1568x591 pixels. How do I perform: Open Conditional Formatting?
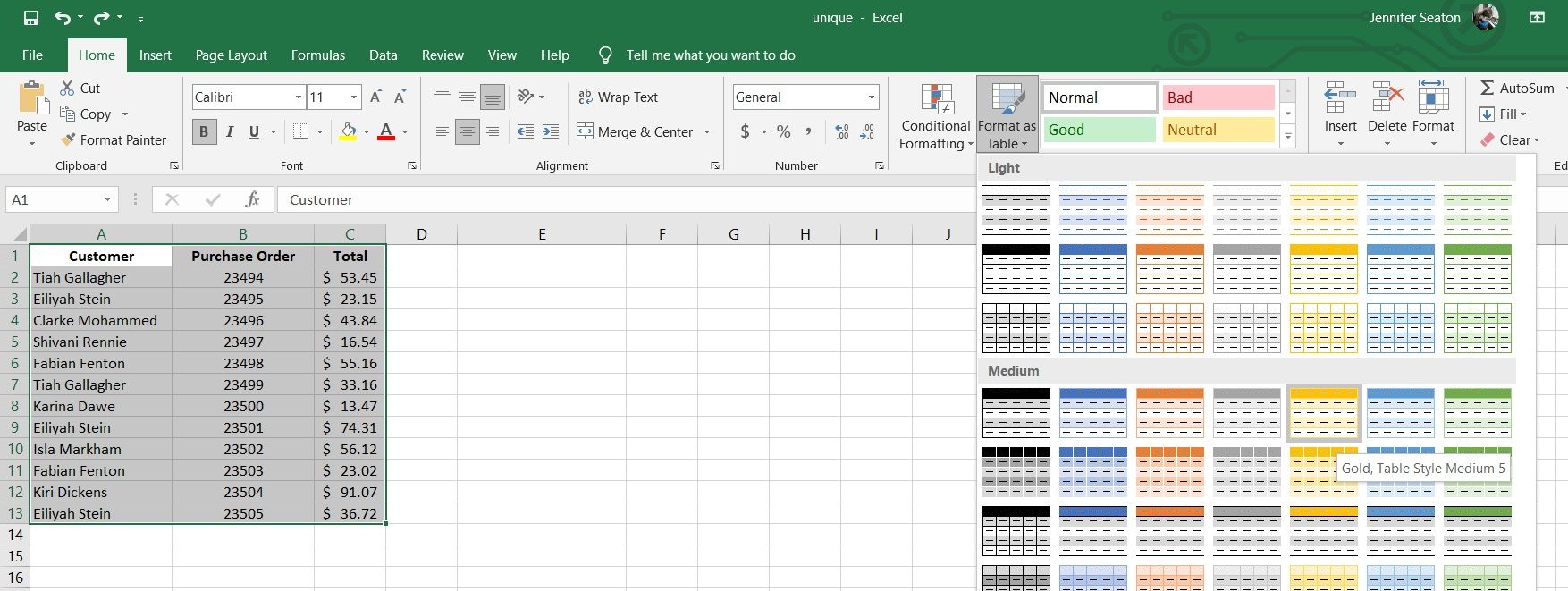tap(935, 117)
